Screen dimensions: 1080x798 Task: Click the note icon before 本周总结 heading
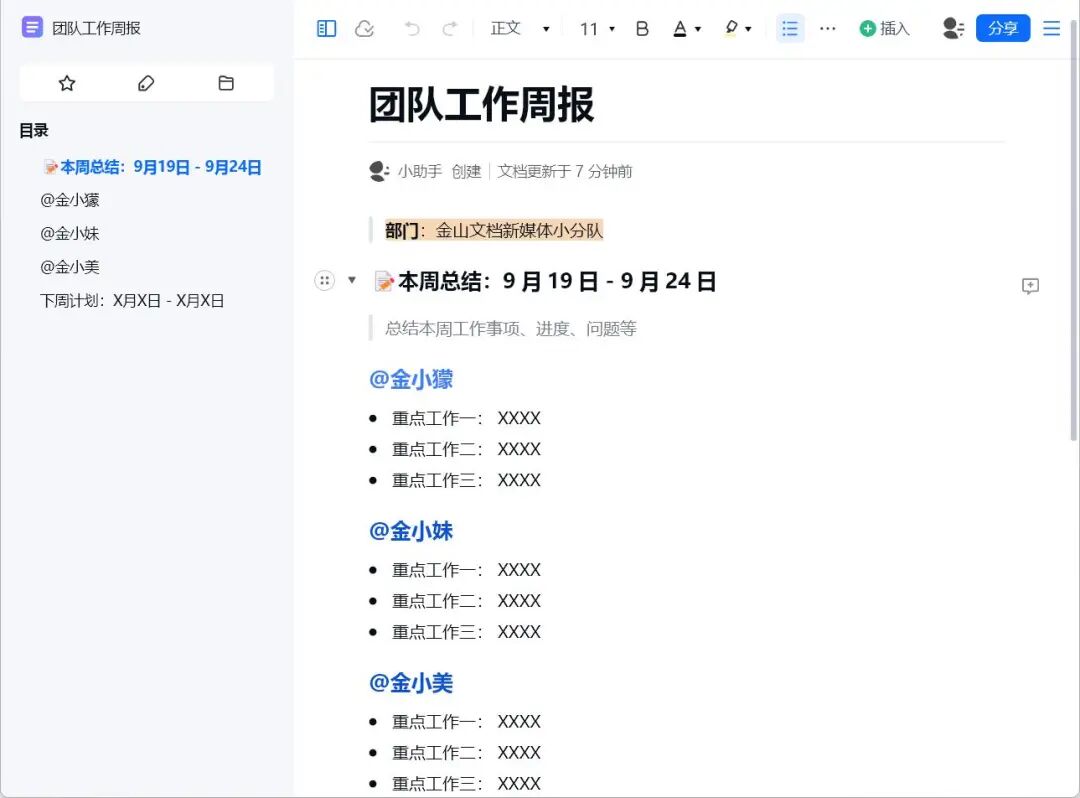(x=384, y=282)
